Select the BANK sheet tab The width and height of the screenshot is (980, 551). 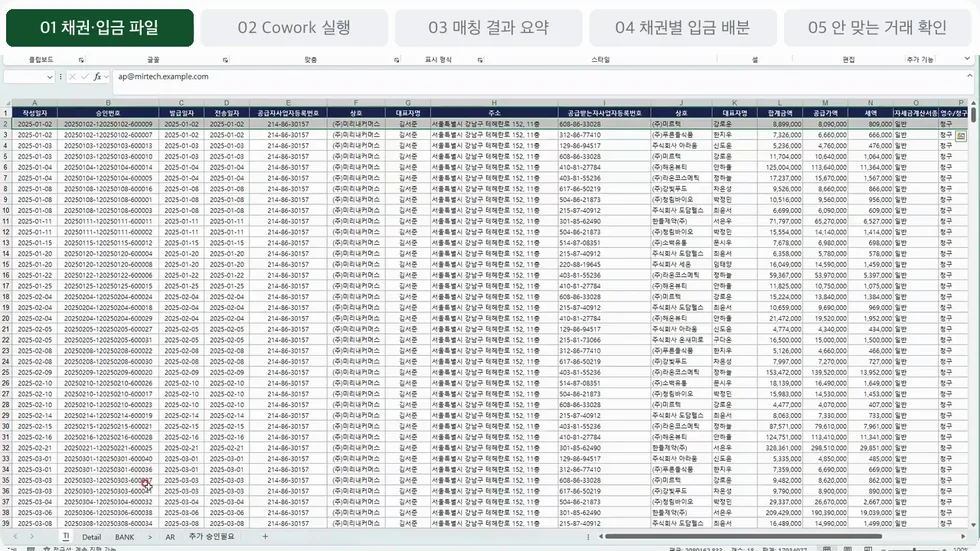pyautogui.click(x=124, y=537)
